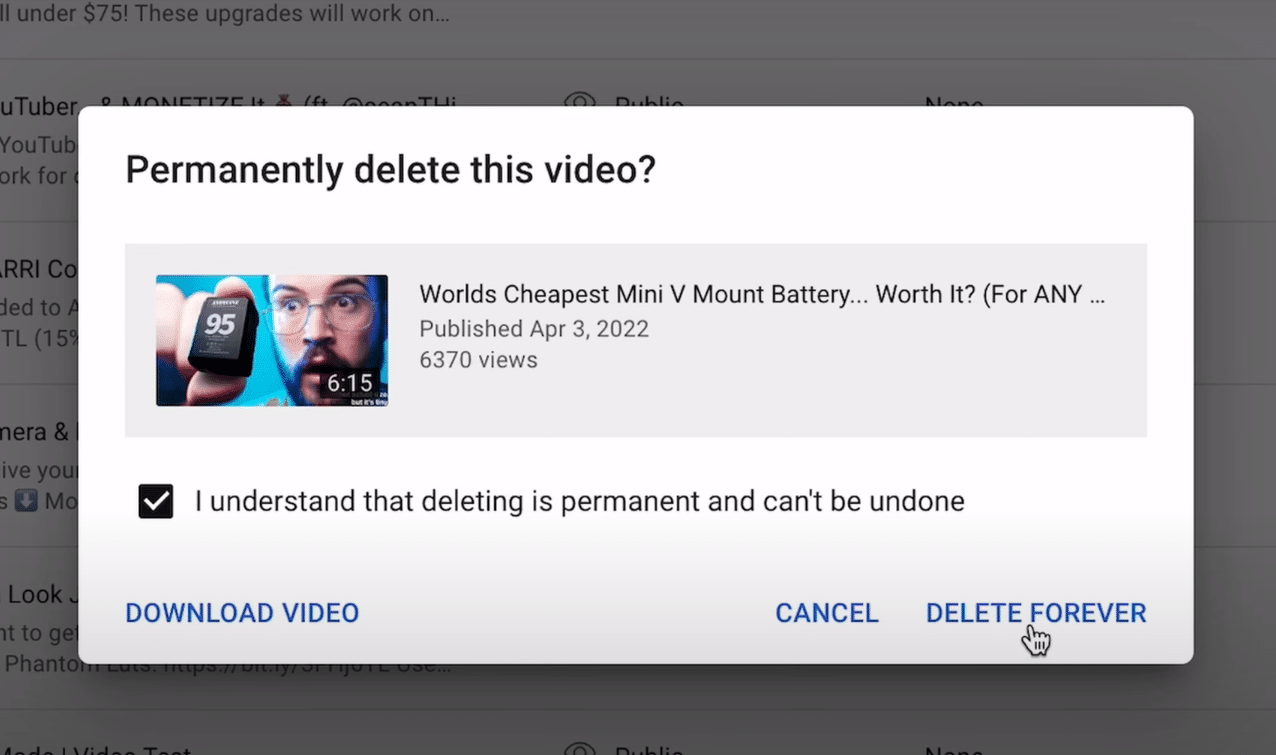Screen dimensions: 1276x755
Task: Click the "None" restrictions value below dialog
Action: point(953,749)
